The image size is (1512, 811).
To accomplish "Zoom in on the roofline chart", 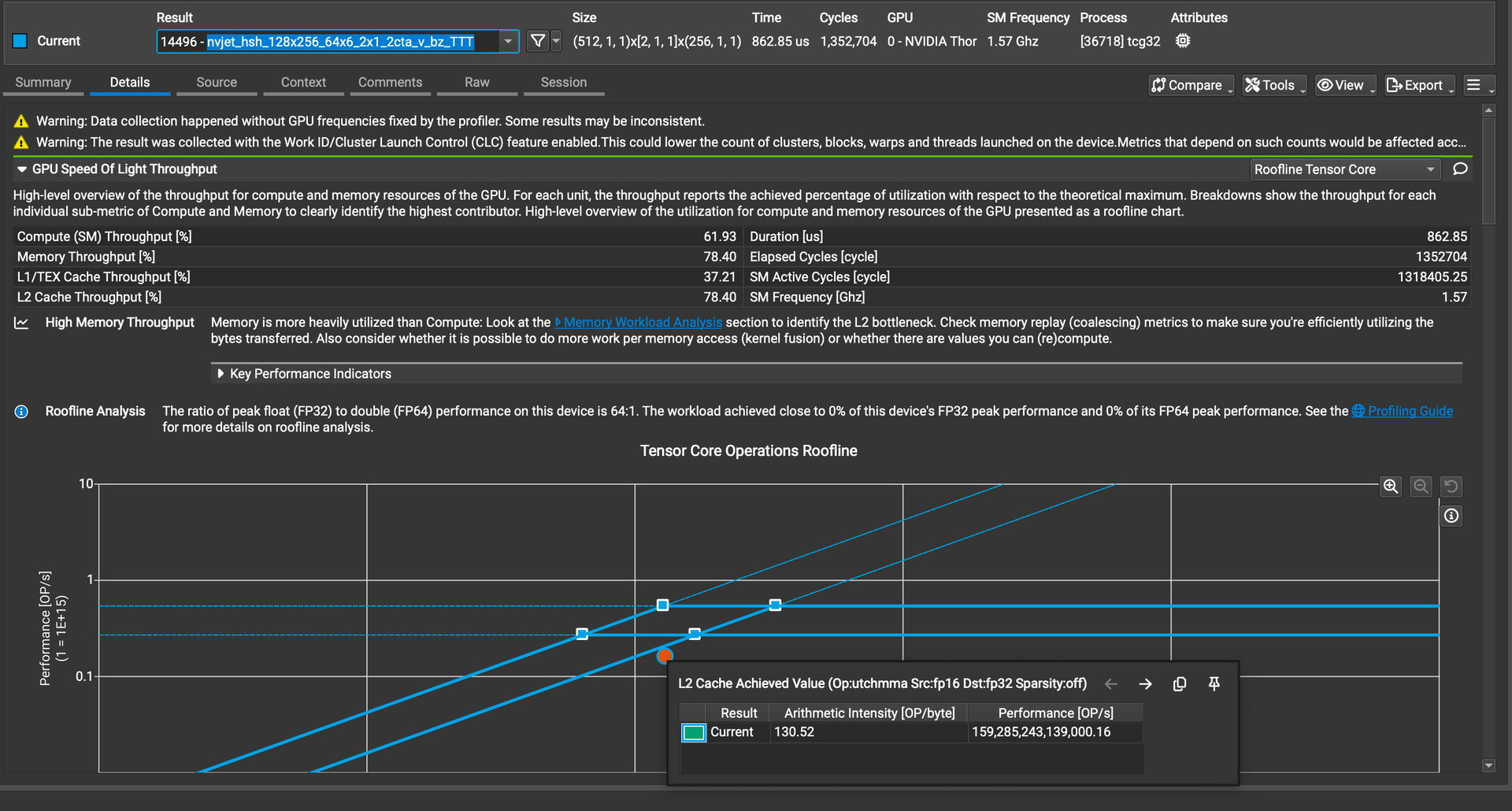I will [x=1391, y=487].
